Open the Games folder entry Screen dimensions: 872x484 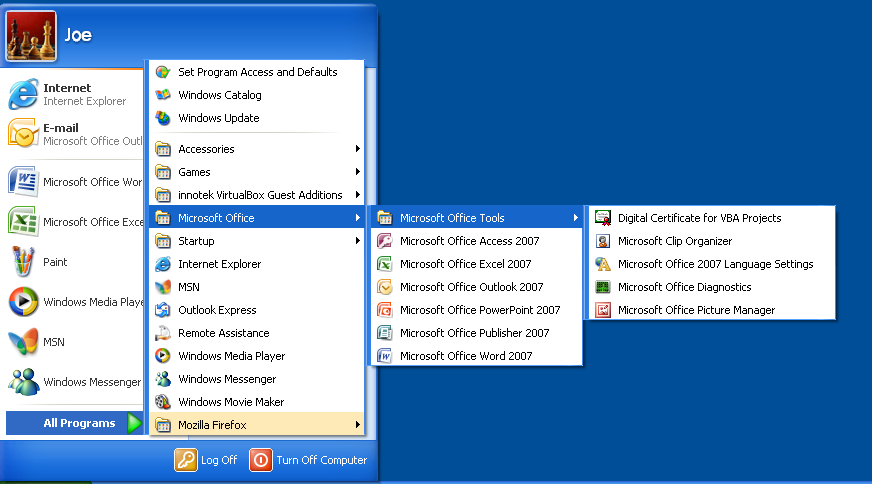(x=256, y=172)
